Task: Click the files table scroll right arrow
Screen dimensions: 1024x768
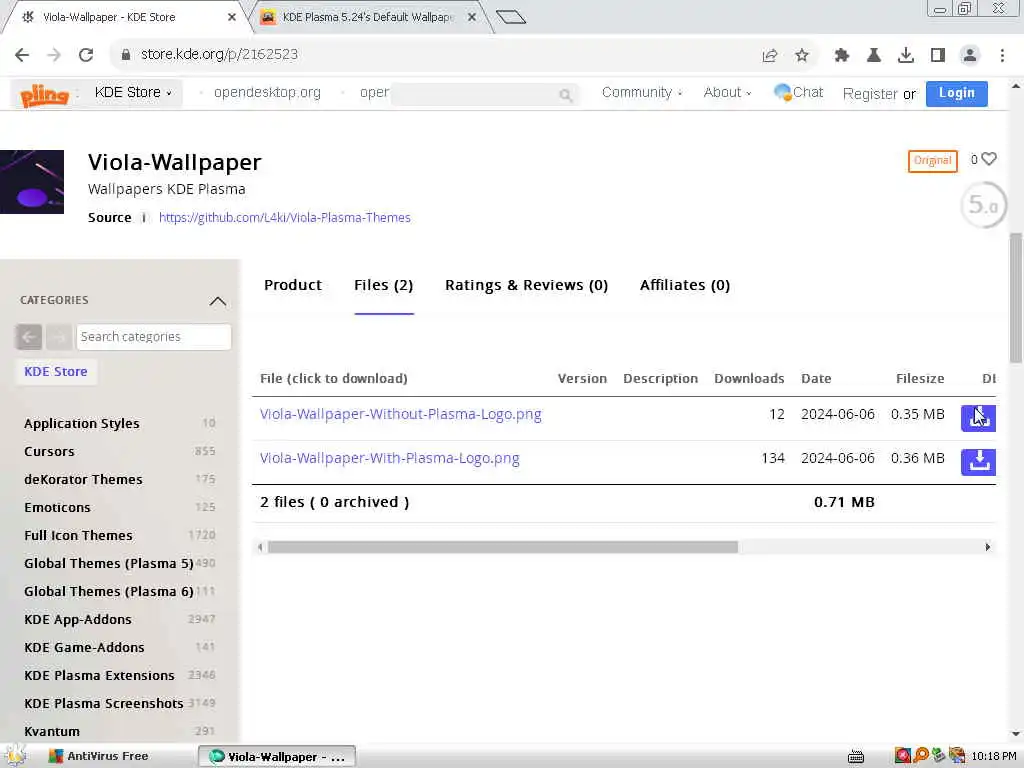Action: click(x=987, y=547)
